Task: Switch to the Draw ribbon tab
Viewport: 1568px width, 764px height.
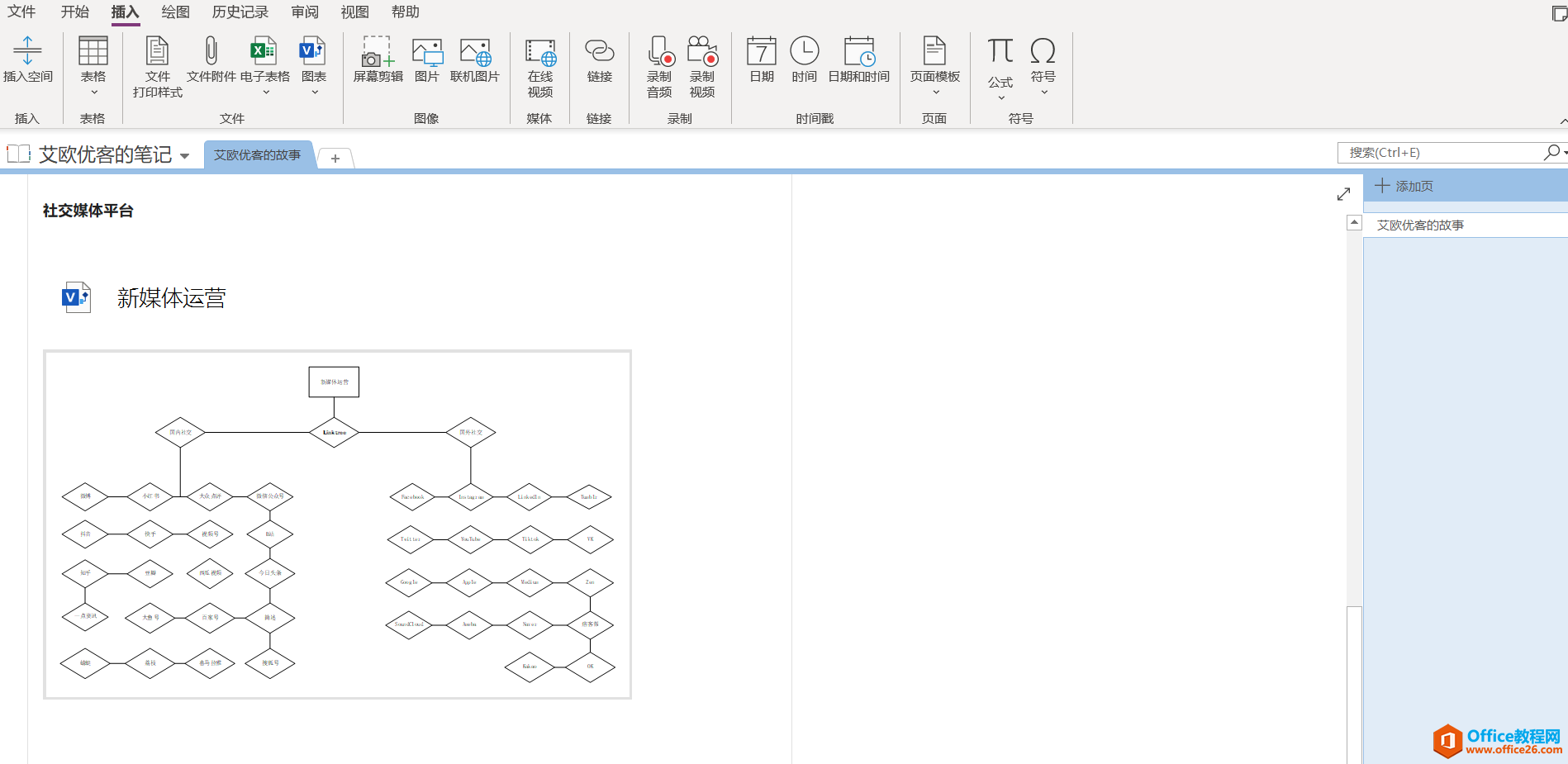Action: click(175, 12)
